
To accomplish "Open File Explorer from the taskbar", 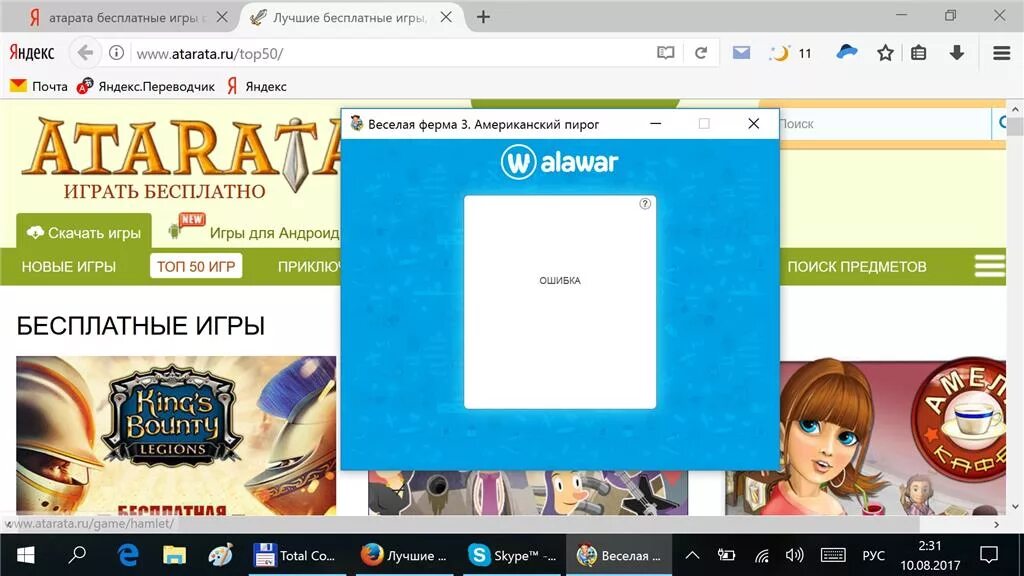I will (174, 555).
